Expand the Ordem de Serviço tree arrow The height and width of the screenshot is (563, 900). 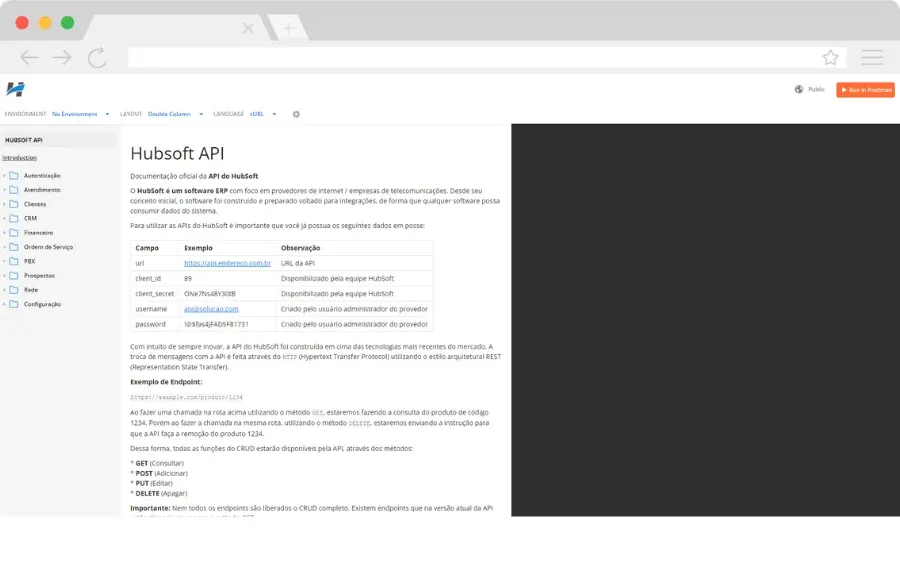click(4, 247)
